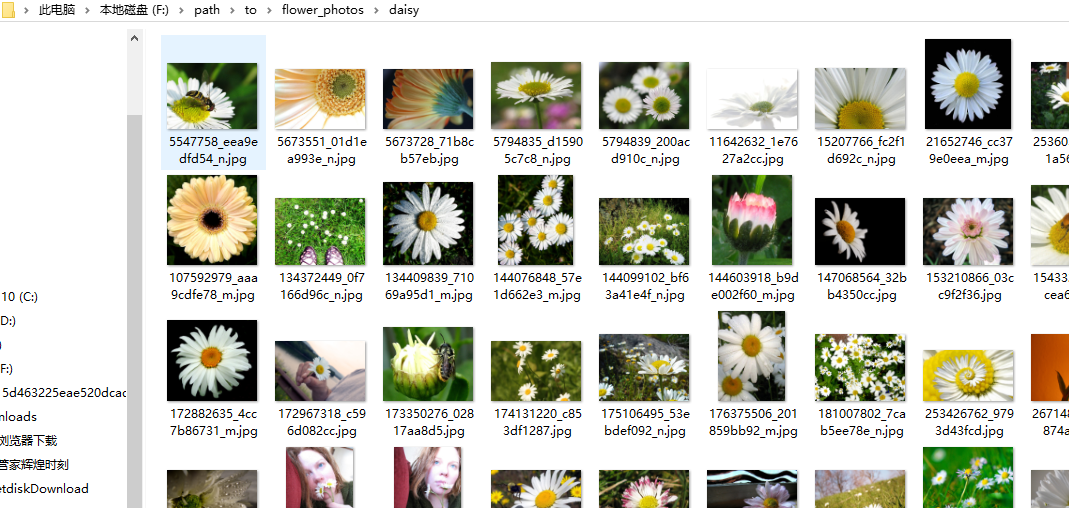This screenshot has height=508, width=1069.
Task: Select thumbnail 134372449_0f7166d96c_n.jpg
Action: click(320, 232)
